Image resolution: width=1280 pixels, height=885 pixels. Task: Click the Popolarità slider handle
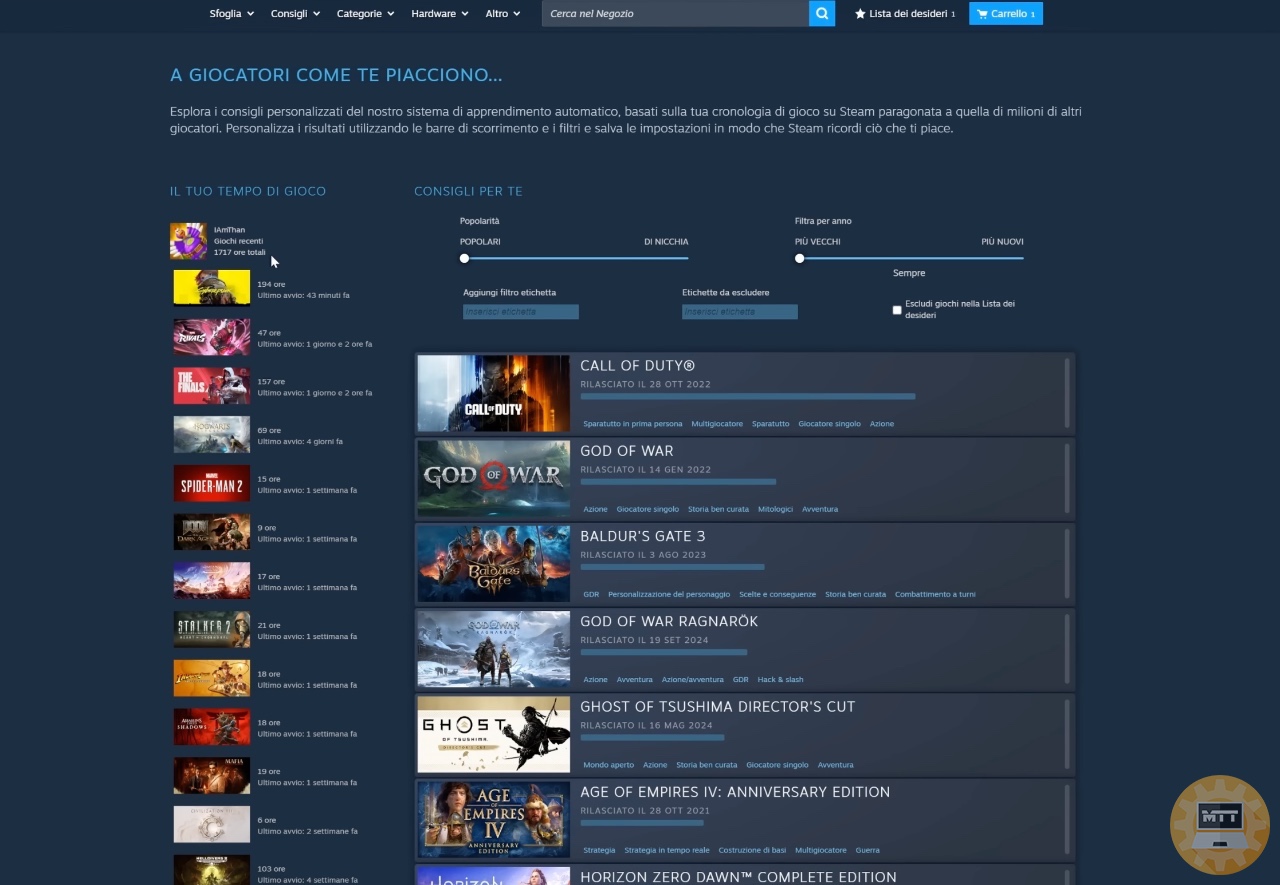[x=464, y=258]
